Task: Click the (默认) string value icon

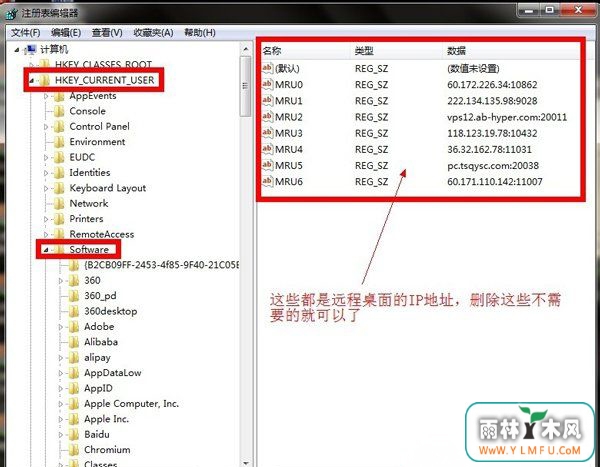Action: pyautogui.click(x=267, y=68)
